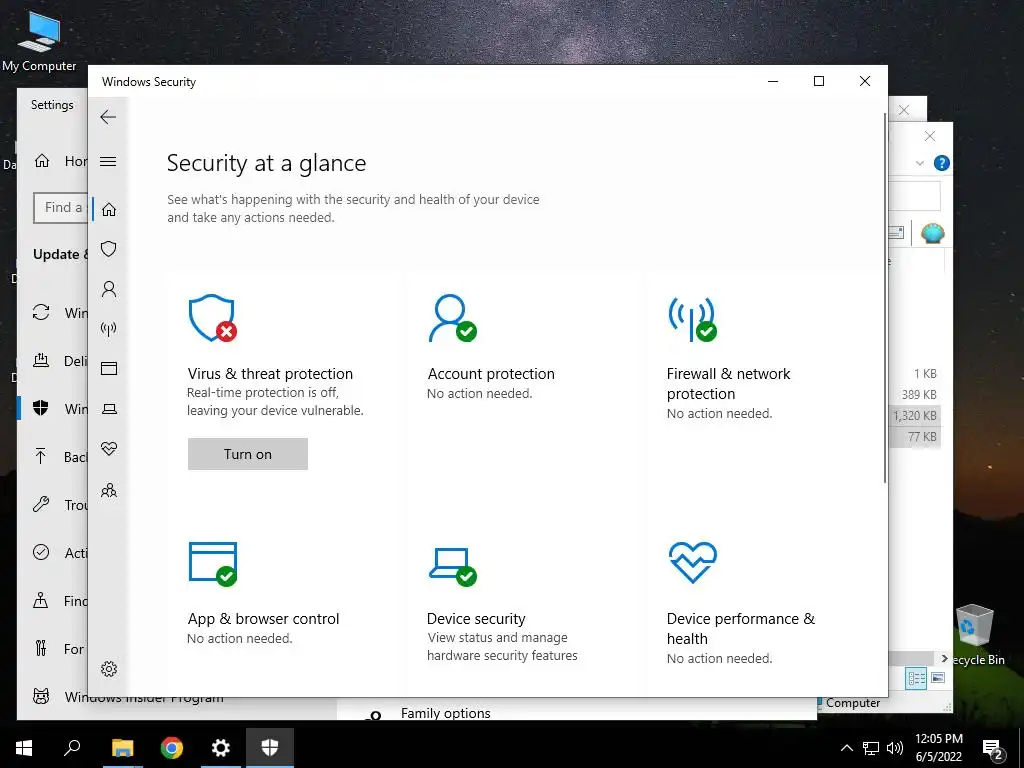Click the Firewall & network protection tile icon
This screenshot has height=768, width=1024.
(692, 319)
